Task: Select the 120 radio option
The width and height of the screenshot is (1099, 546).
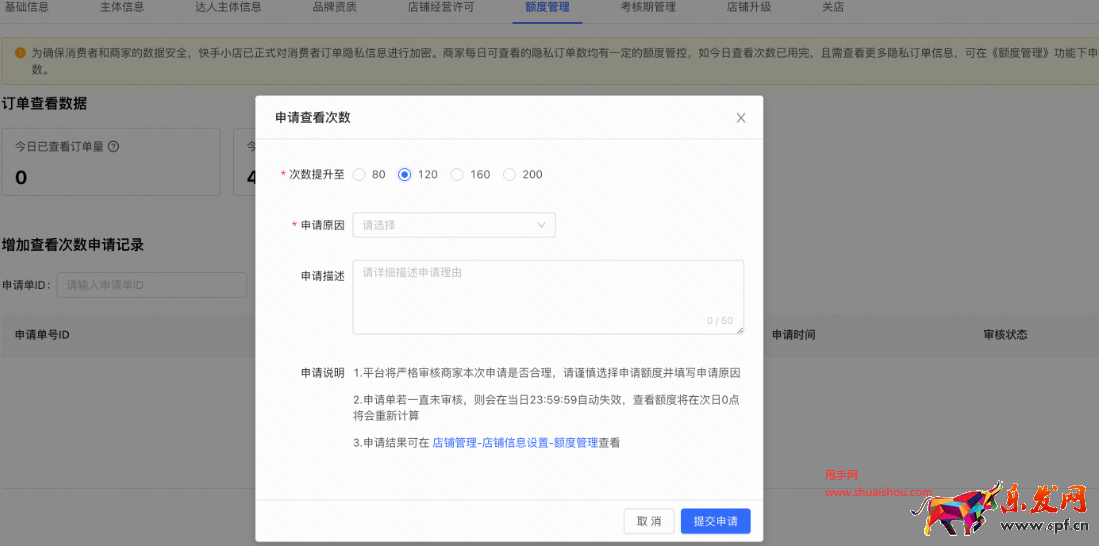Action: pyautogui.click(x=404, y=175)
